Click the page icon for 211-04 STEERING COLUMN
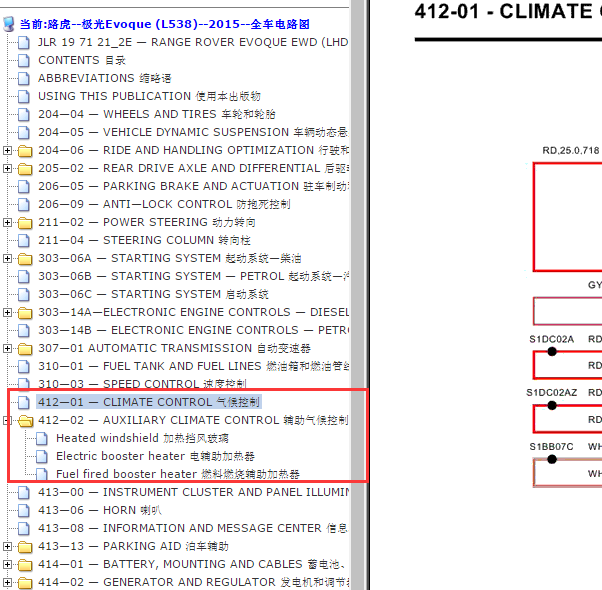 click(24, 240)
